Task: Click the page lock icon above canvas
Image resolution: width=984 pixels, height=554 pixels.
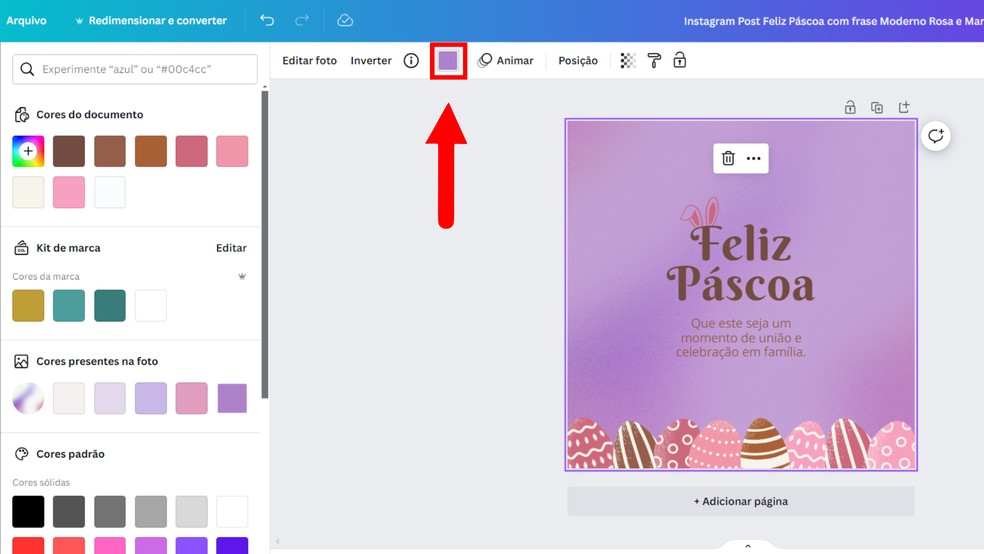Action: [x=850, y=107]
